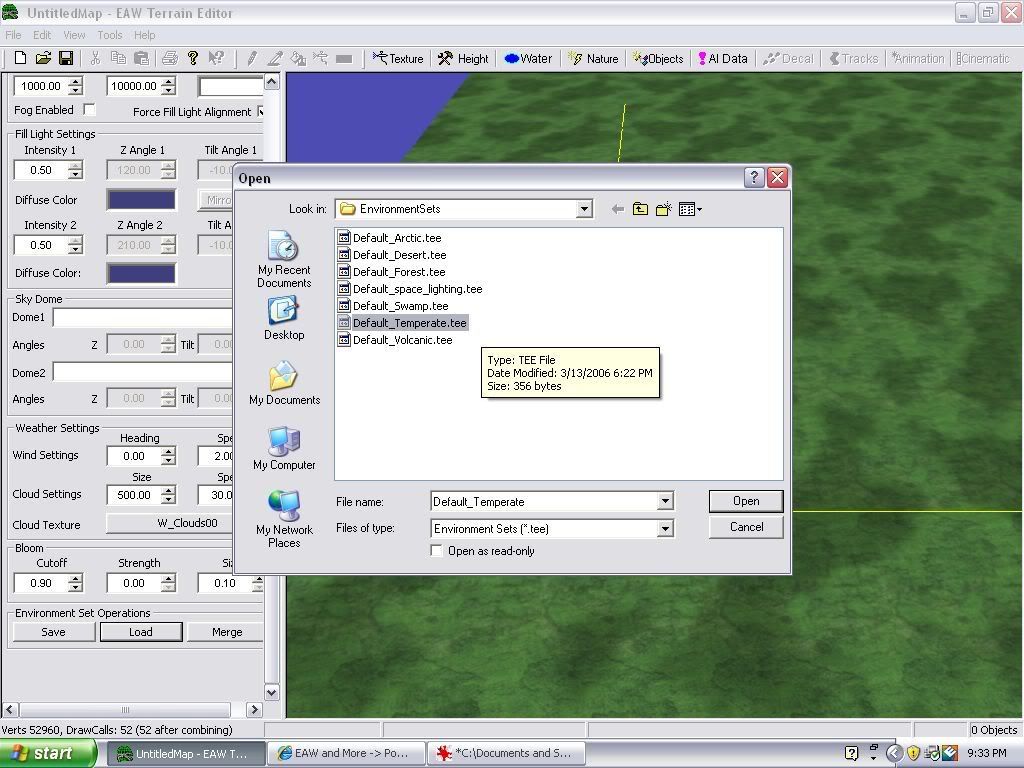Go to My Computer in places bar
The height and width of the screenshot is (768, 1024).
coord(284,449)
